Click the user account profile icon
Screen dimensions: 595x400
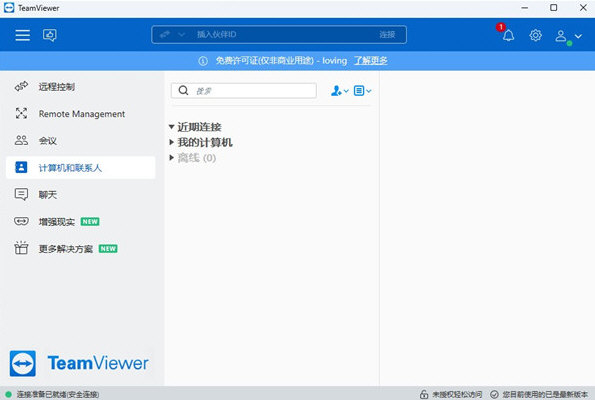[561, 36]
